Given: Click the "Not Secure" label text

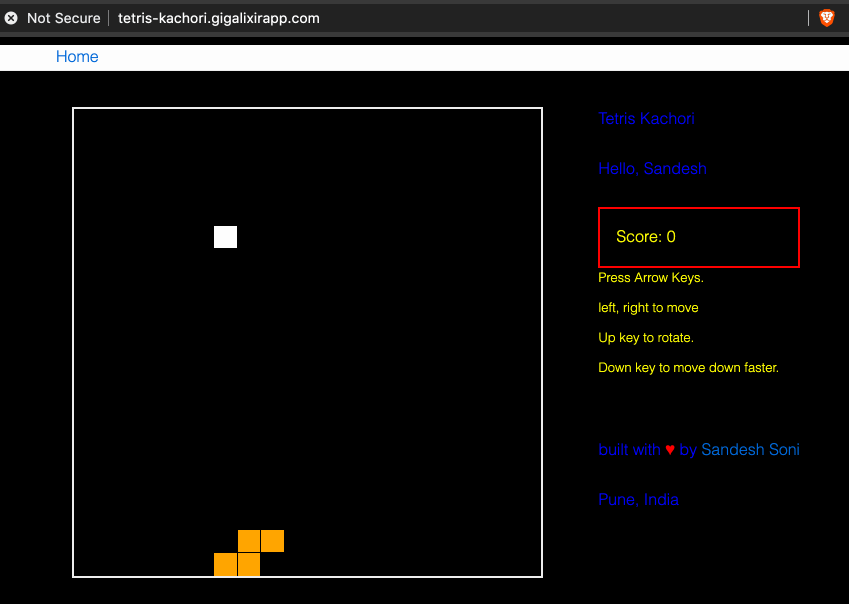Looking at the screenshot, I should (63, 18).
